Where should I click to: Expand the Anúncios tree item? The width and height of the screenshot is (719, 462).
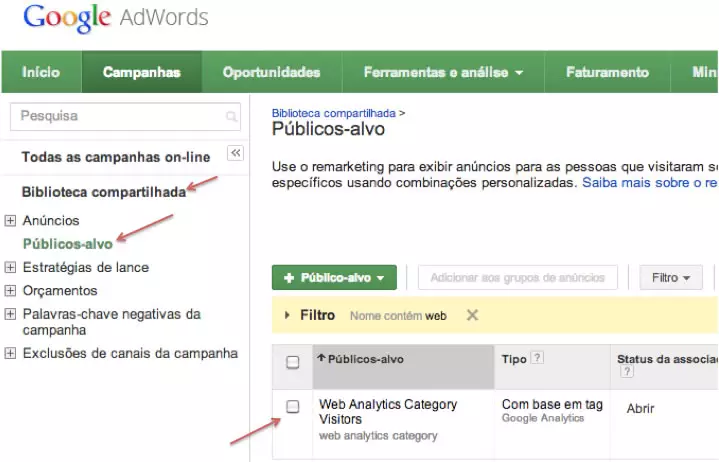(11, 220)
